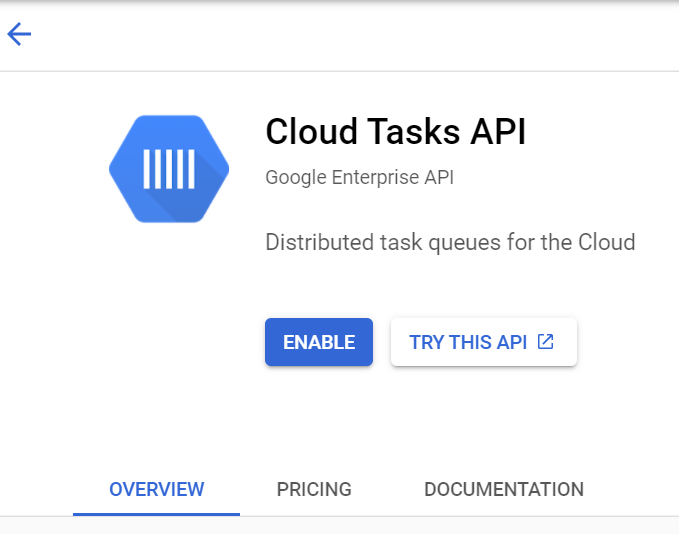This screenshot has width=679, height=534.
Task: Click the blue underline beneath Overview
Action: click(x=156, y=514)
